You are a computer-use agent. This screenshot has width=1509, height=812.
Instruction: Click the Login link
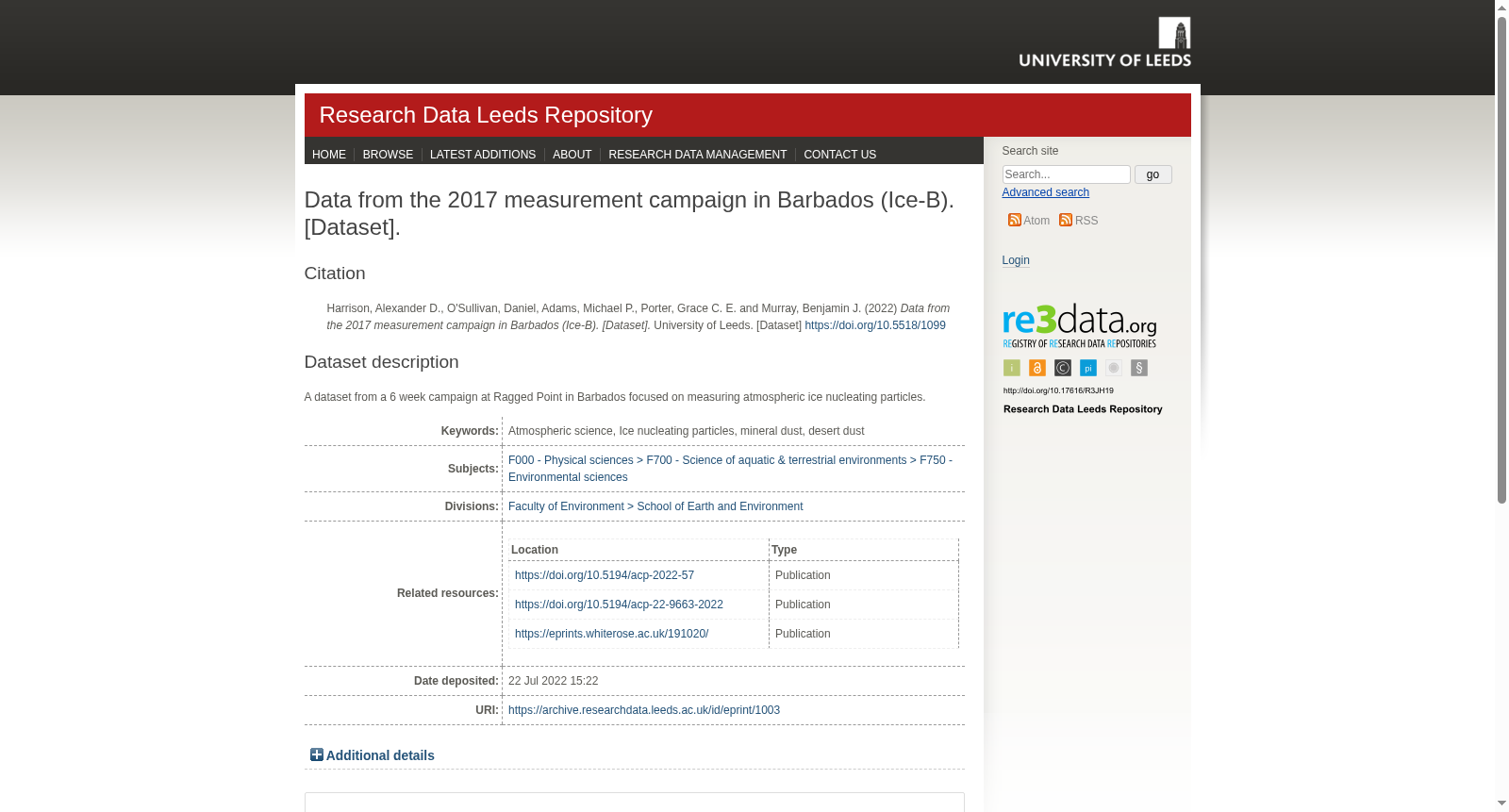coord(1016,260)
